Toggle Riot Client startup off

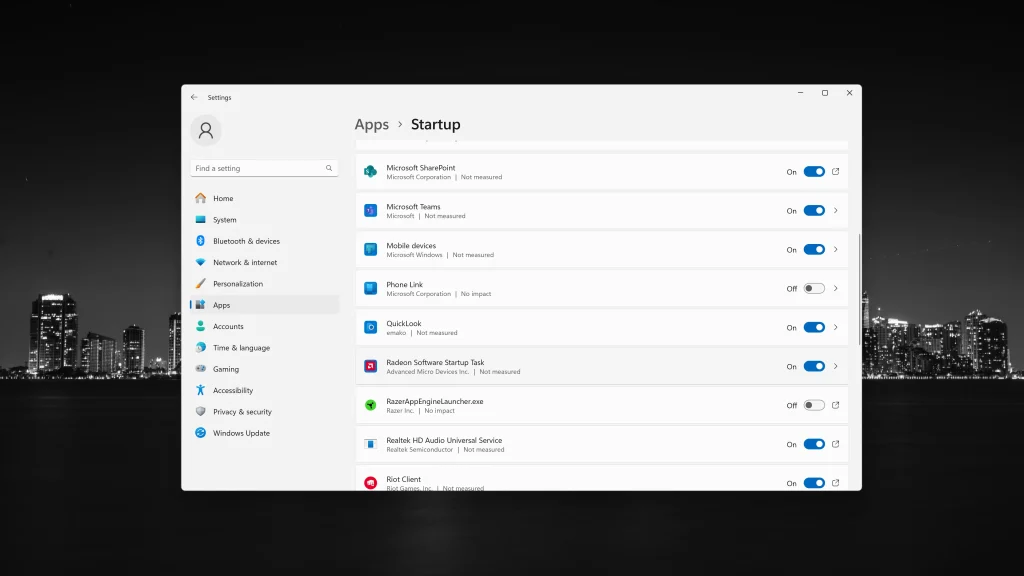pyautogui.click(x=814, y=483)
